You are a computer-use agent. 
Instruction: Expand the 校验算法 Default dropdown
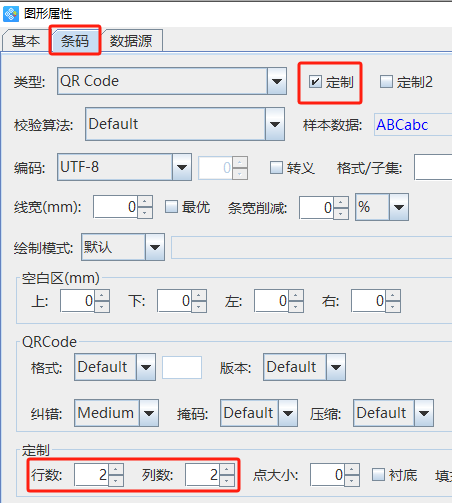275,124
